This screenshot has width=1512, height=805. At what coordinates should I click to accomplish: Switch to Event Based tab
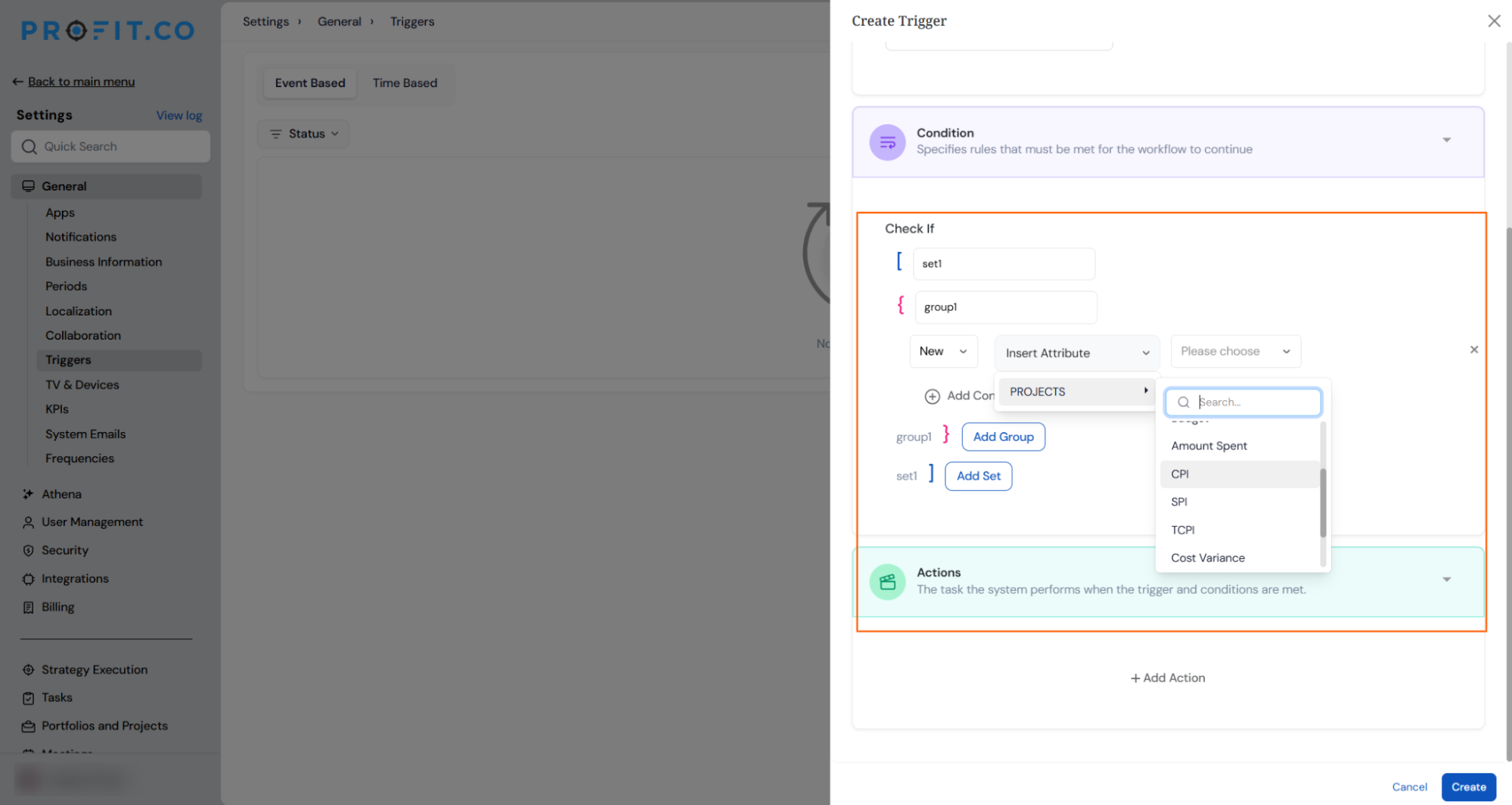310,83
